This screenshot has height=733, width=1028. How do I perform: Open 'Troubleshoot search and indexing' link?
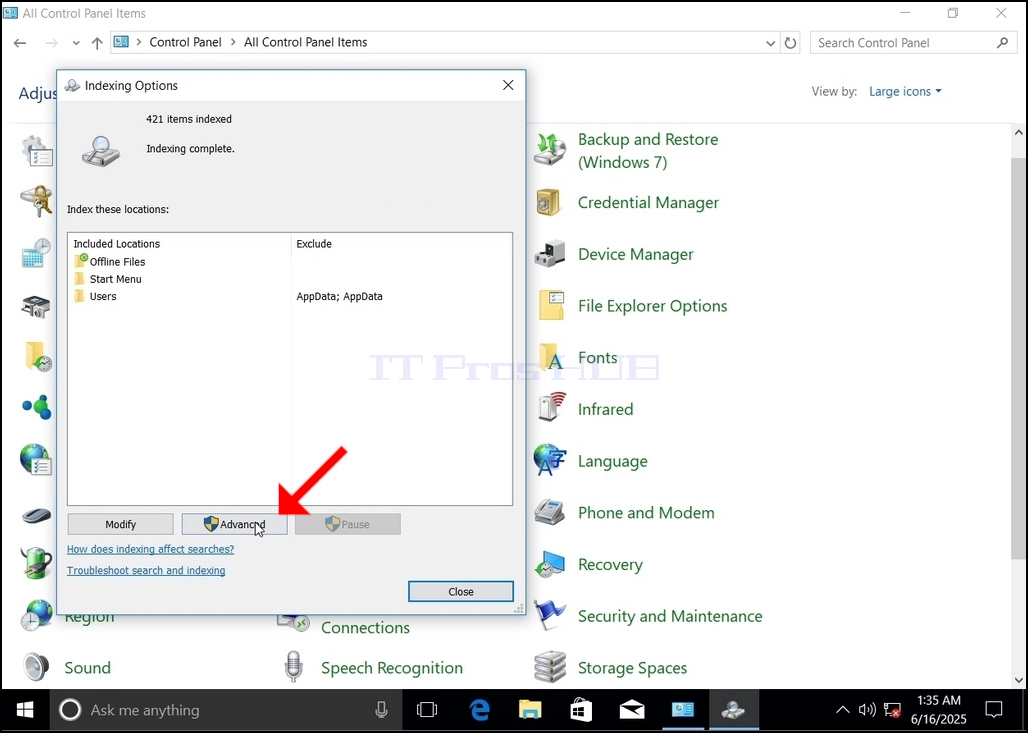146,570
